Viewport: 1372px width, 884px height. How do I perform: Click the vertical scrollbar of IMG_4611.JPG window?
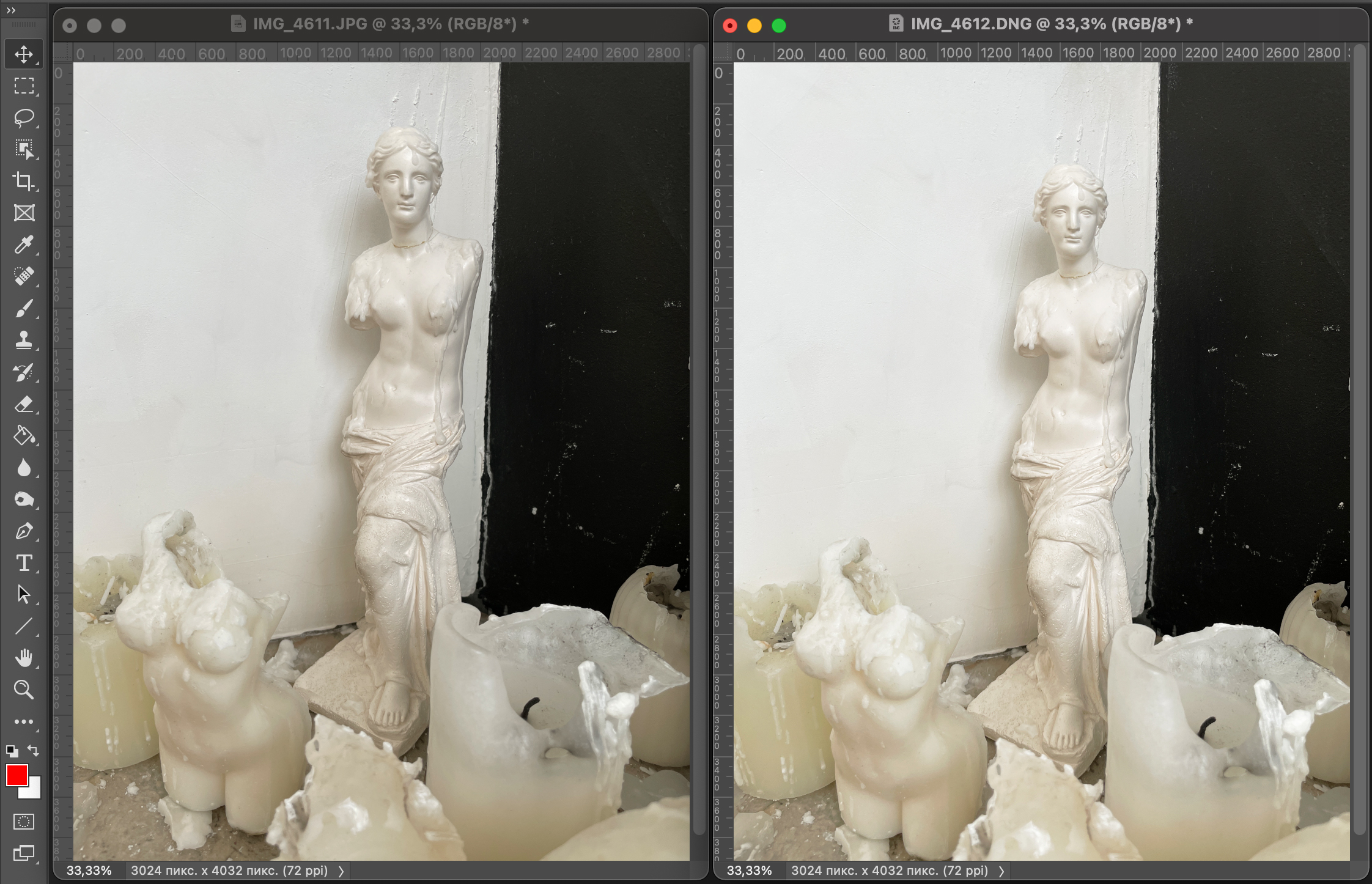click(699, 439)
